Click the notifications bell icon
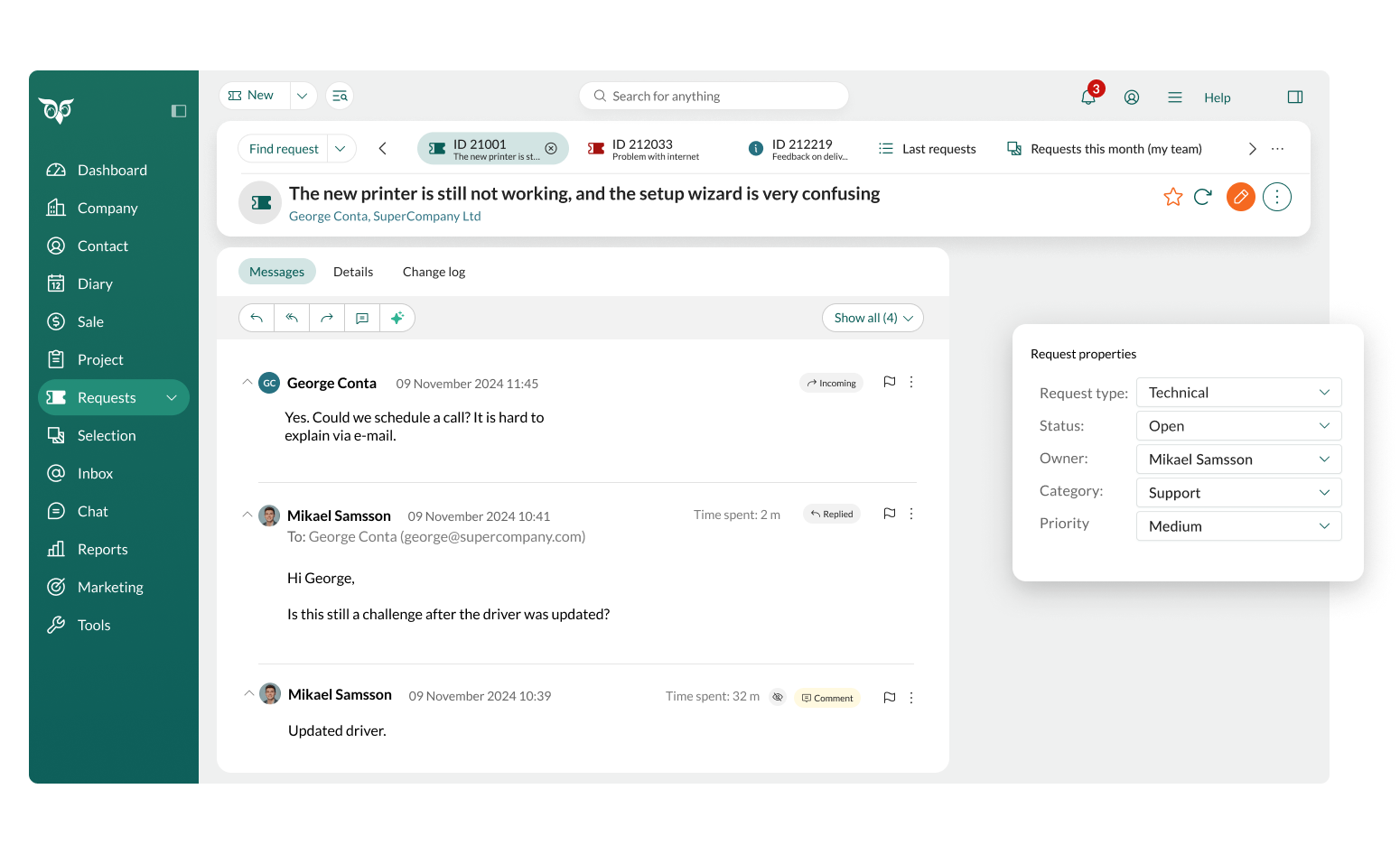Viewport: 1400px width, 854px height. 1088,97
